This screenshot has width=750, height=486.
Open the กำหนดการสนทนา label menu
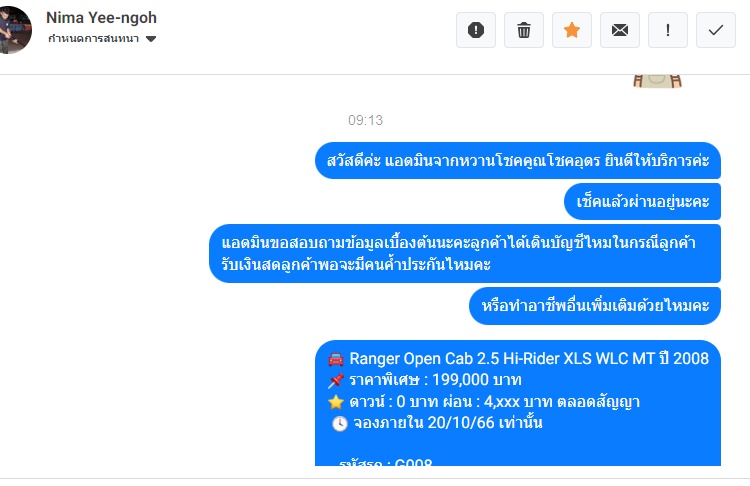click(93, 39)
